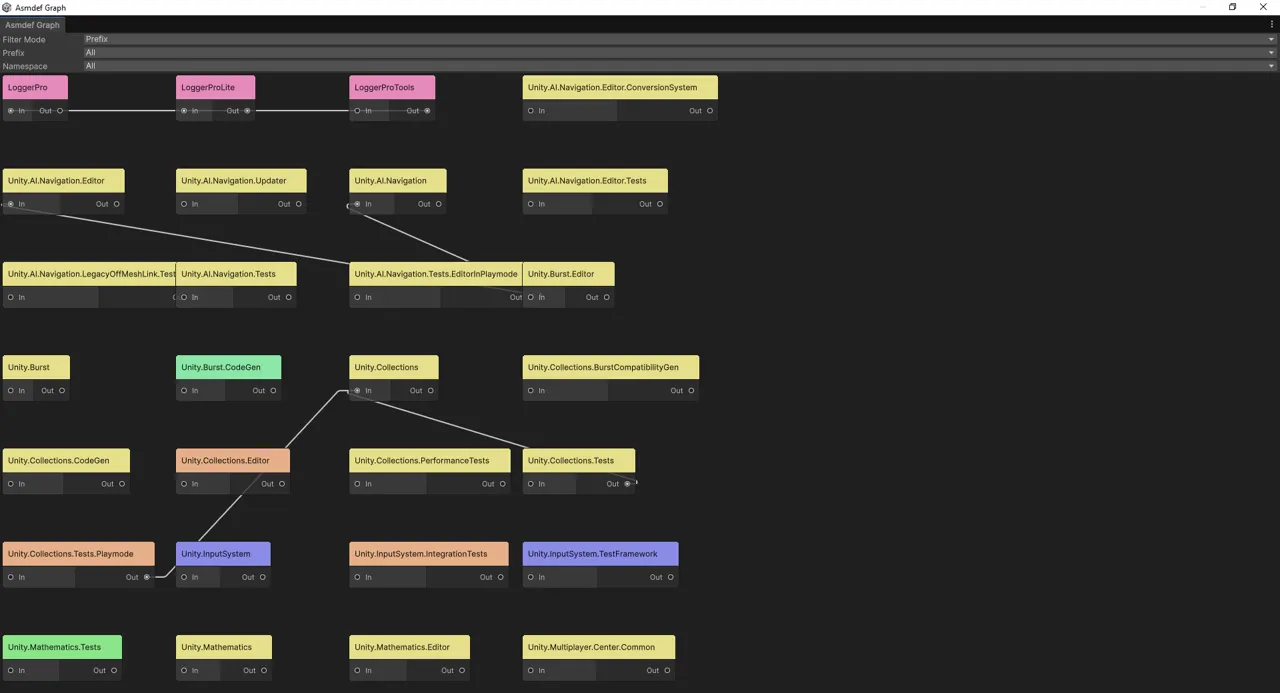Select the Unity.Collections.Tests.Playmode node title
Screen dimensions: 1280x693
click(x=78, y=554)
